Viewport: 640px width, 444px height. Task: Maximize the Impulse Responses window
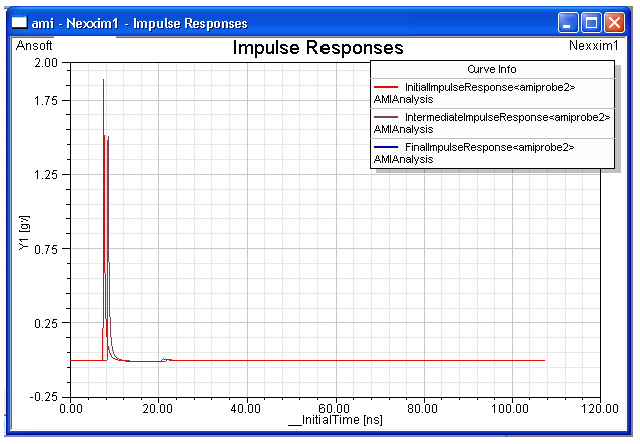[x=592, y=22]
